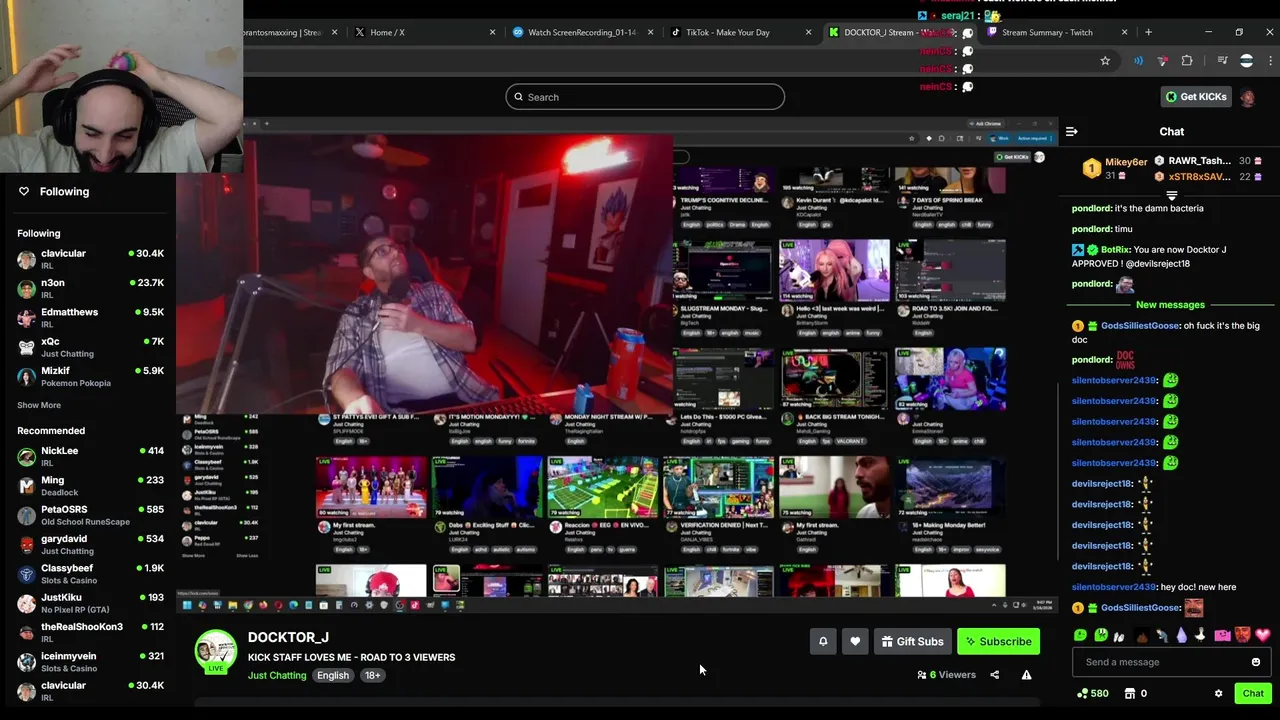The image size is (1280, 720).
Task: Open Ming Deadlock channel
Action: [x=90, y=486]
